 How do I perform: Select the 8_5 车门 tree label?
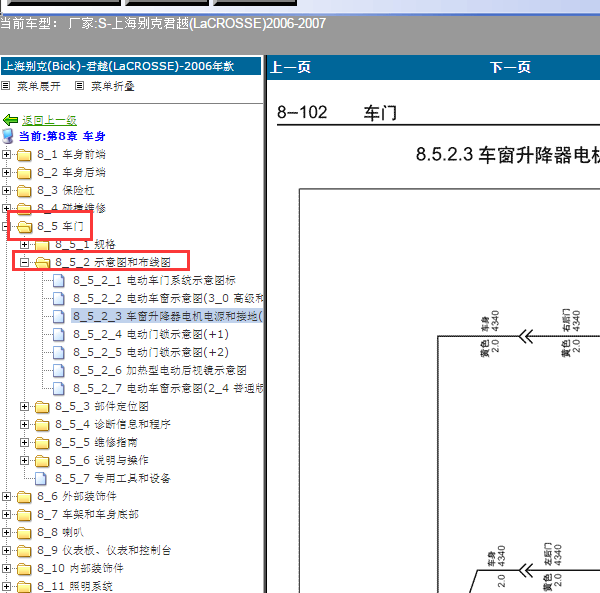coord(60,226)
